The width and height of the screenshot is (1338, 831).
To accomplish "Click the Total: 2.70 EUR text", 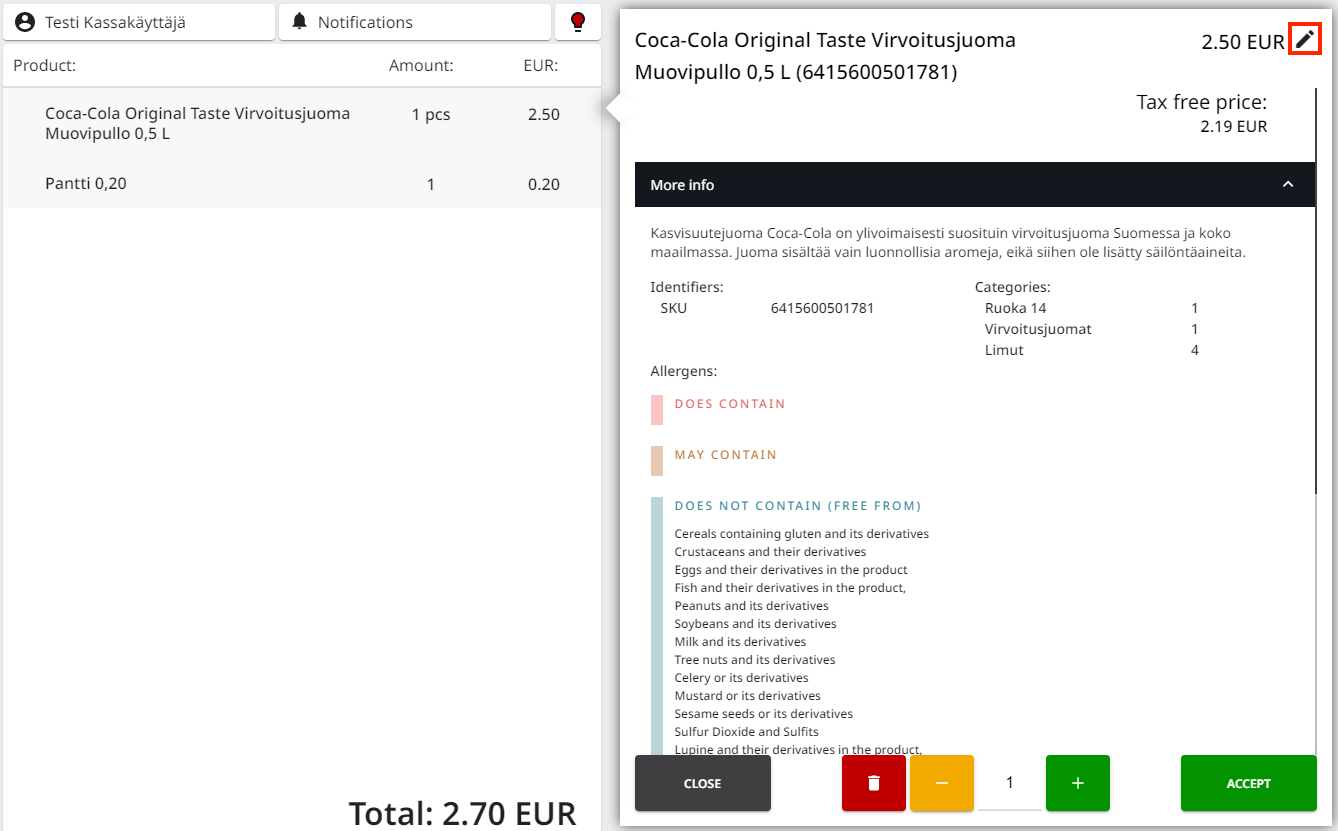I will (463, 813).
